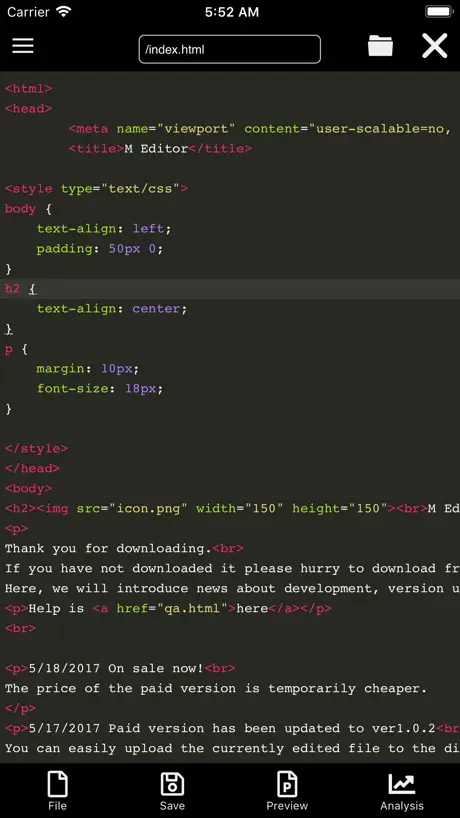The image size is (460, 818).
Task: Click the meta name="viewport" line
Action: 260,129
